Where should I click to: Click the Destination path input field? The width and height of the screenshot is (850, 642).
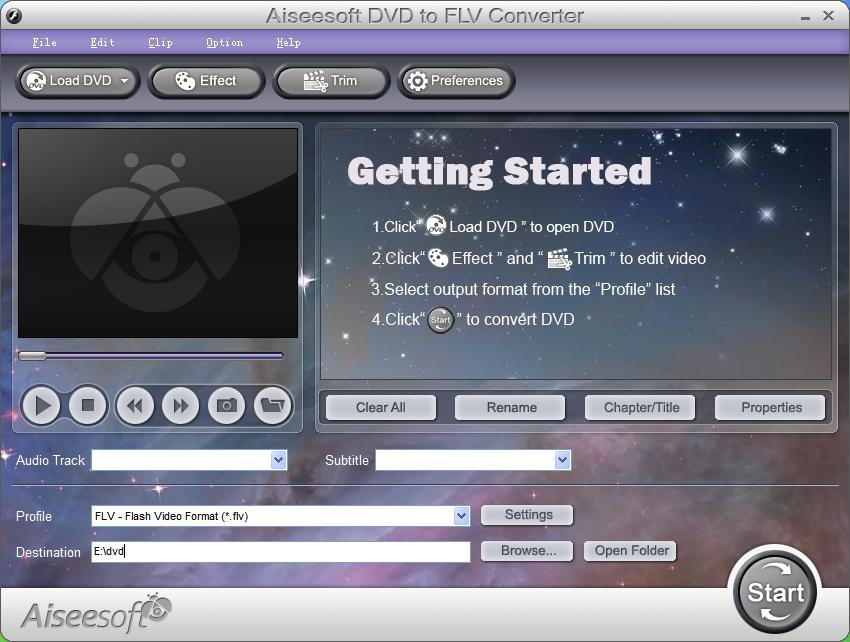click(x=281, y=551)
